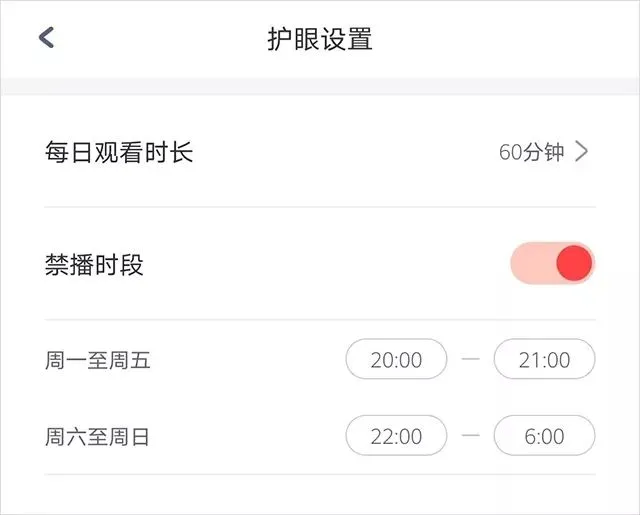640x515 pixels.
Task: Click the dash between 20:00 and 21:00
Action: coord(471,360)
